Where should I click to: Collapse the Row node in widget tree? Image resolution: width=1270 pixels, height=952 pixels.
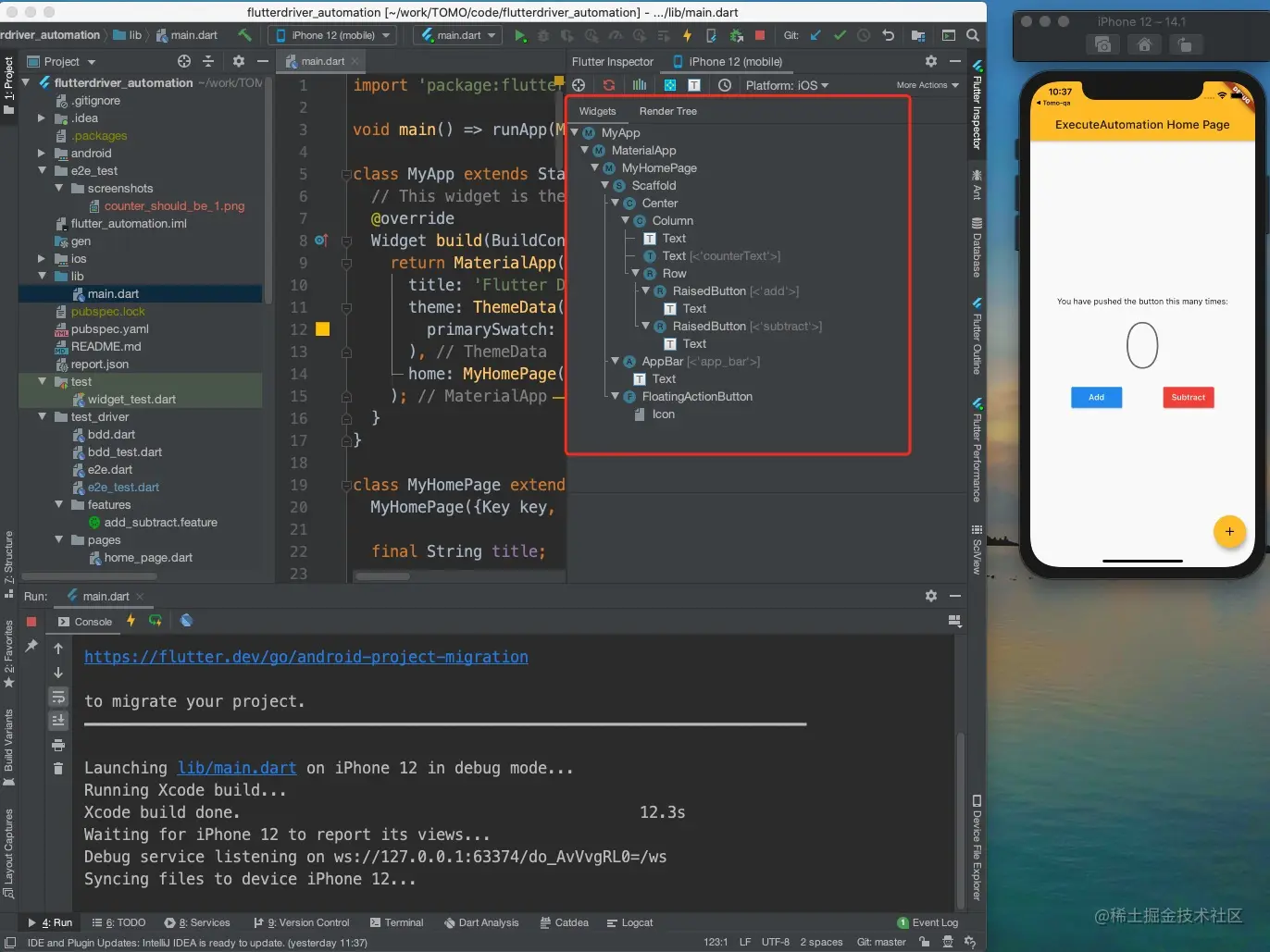tap(636, 273)
